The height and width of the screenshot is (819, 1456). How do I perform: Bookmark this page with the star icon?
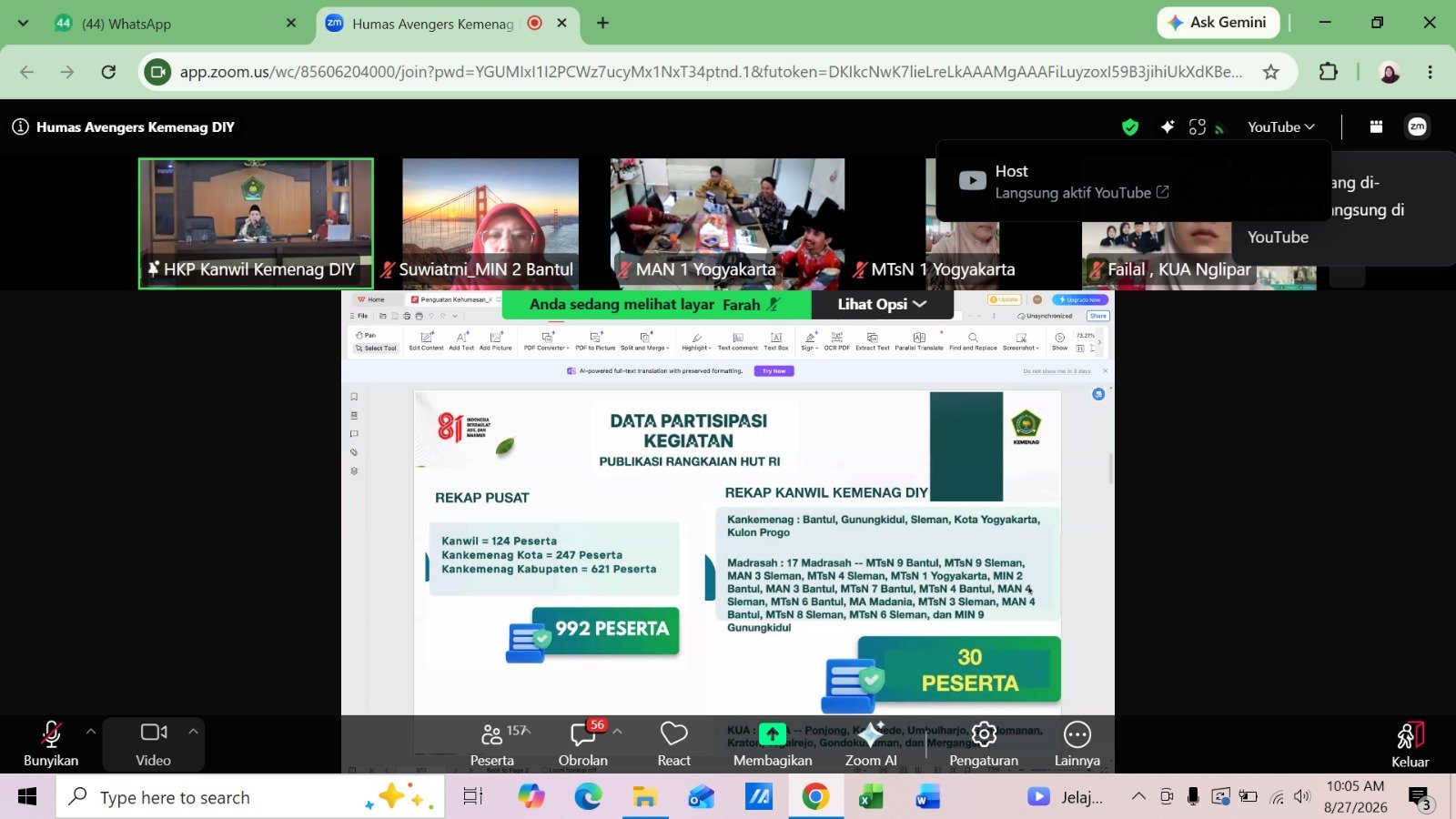[x=1271, y=72]
